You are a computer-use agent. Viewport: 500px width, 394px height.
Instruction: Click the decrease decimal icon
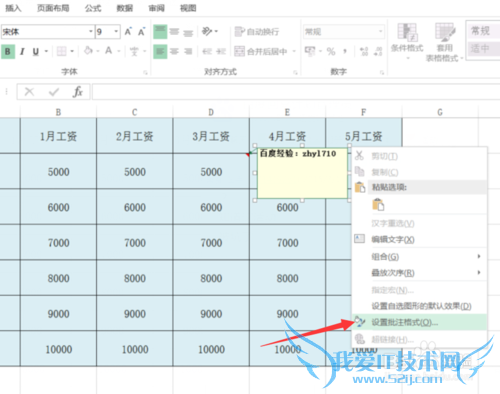pyautogui.click(x=378, y=51)
